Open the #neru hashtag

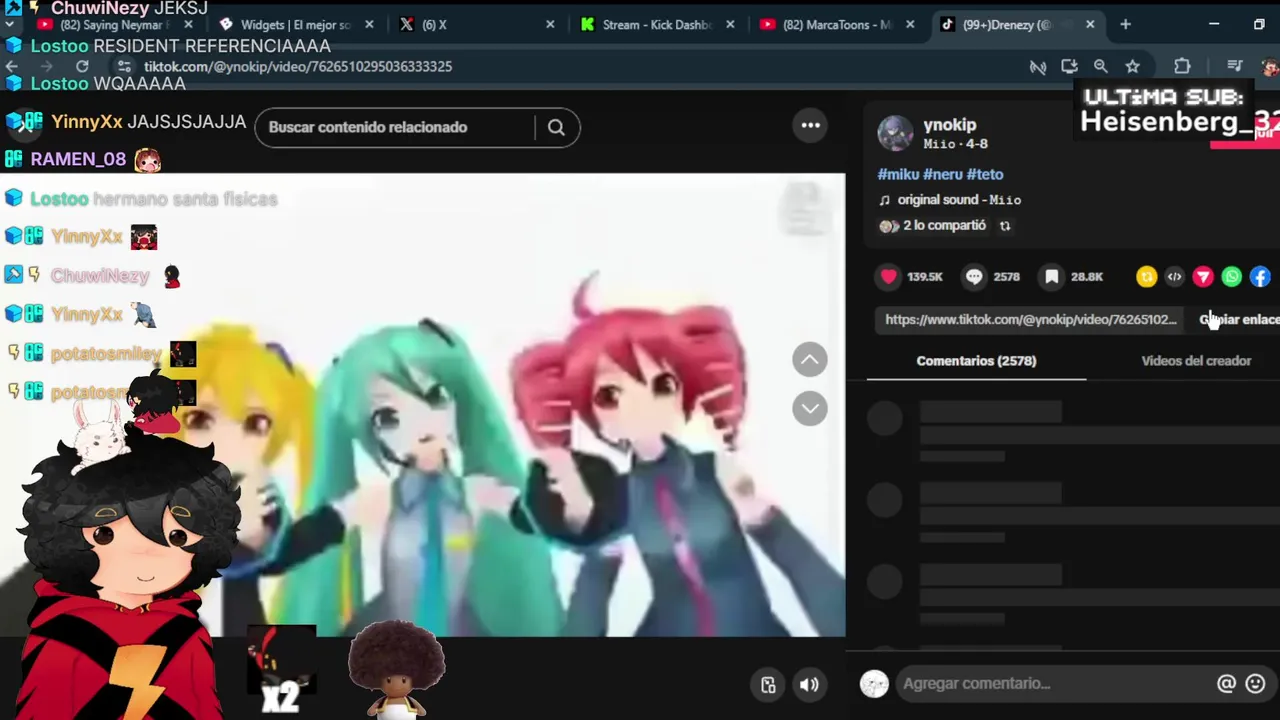942,174
